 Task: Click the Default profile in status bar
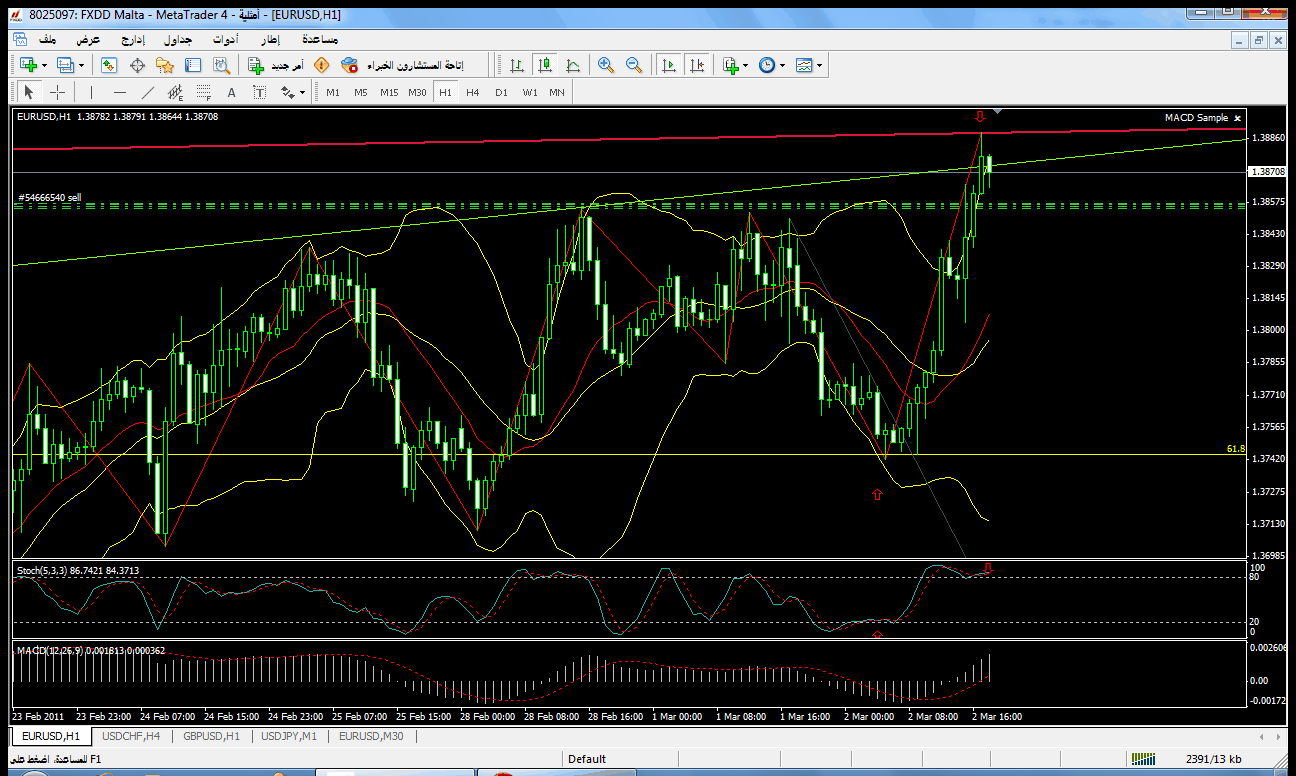587,759
